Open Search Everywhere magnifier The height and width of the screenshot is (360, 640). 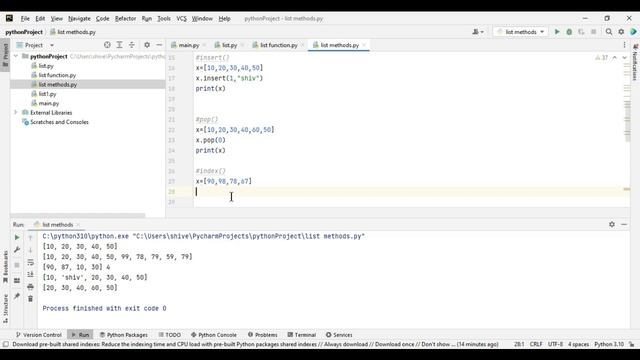[609, 32]
